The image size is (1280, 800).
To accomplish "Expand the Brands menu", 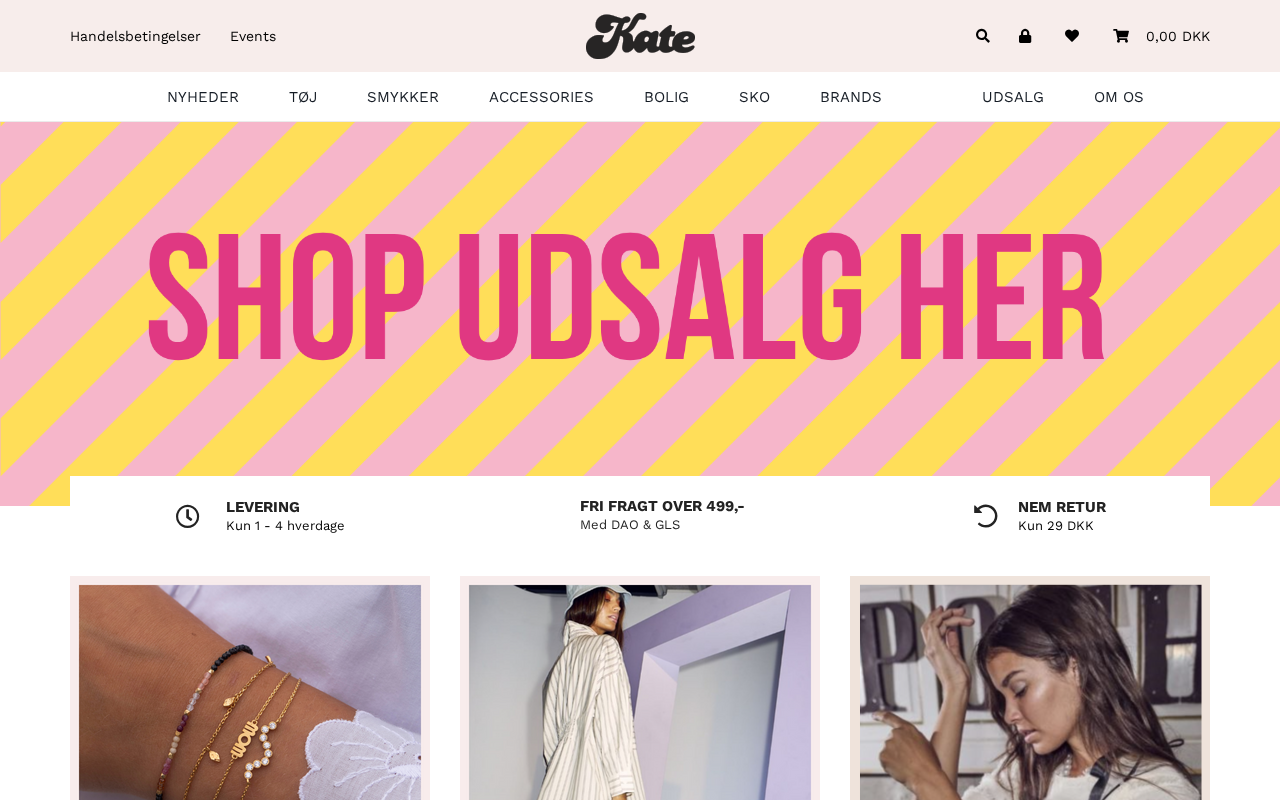I will pos(851,97).
